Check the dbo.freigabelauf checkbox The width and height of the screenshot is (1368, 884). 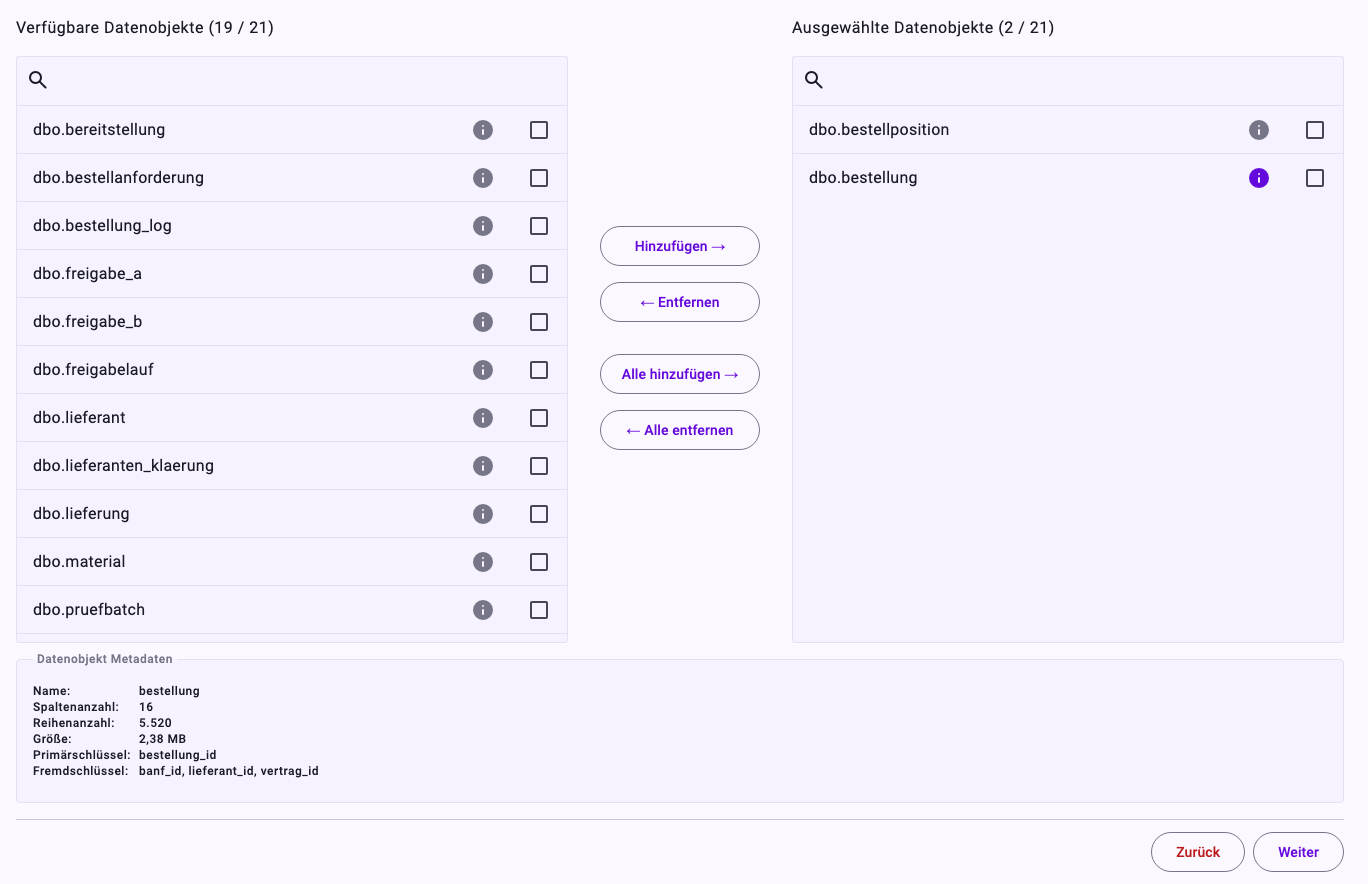click(x=539, y=370)
